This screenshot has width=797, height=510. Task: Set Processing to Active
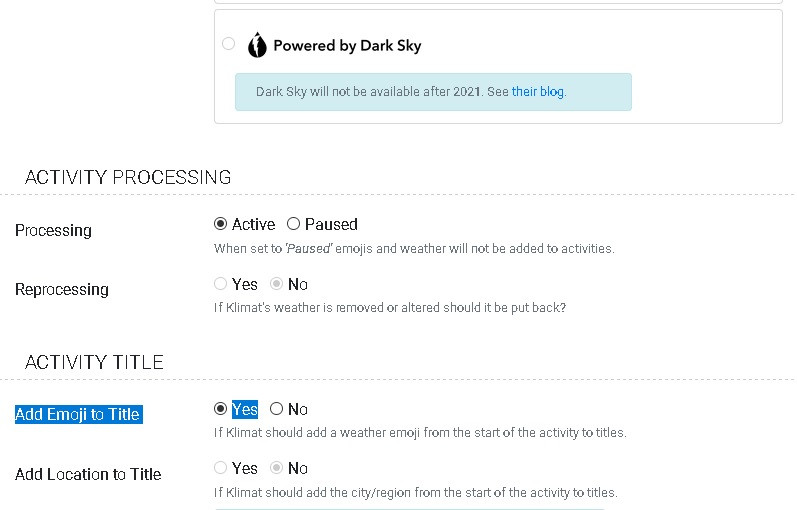[220, 224]
